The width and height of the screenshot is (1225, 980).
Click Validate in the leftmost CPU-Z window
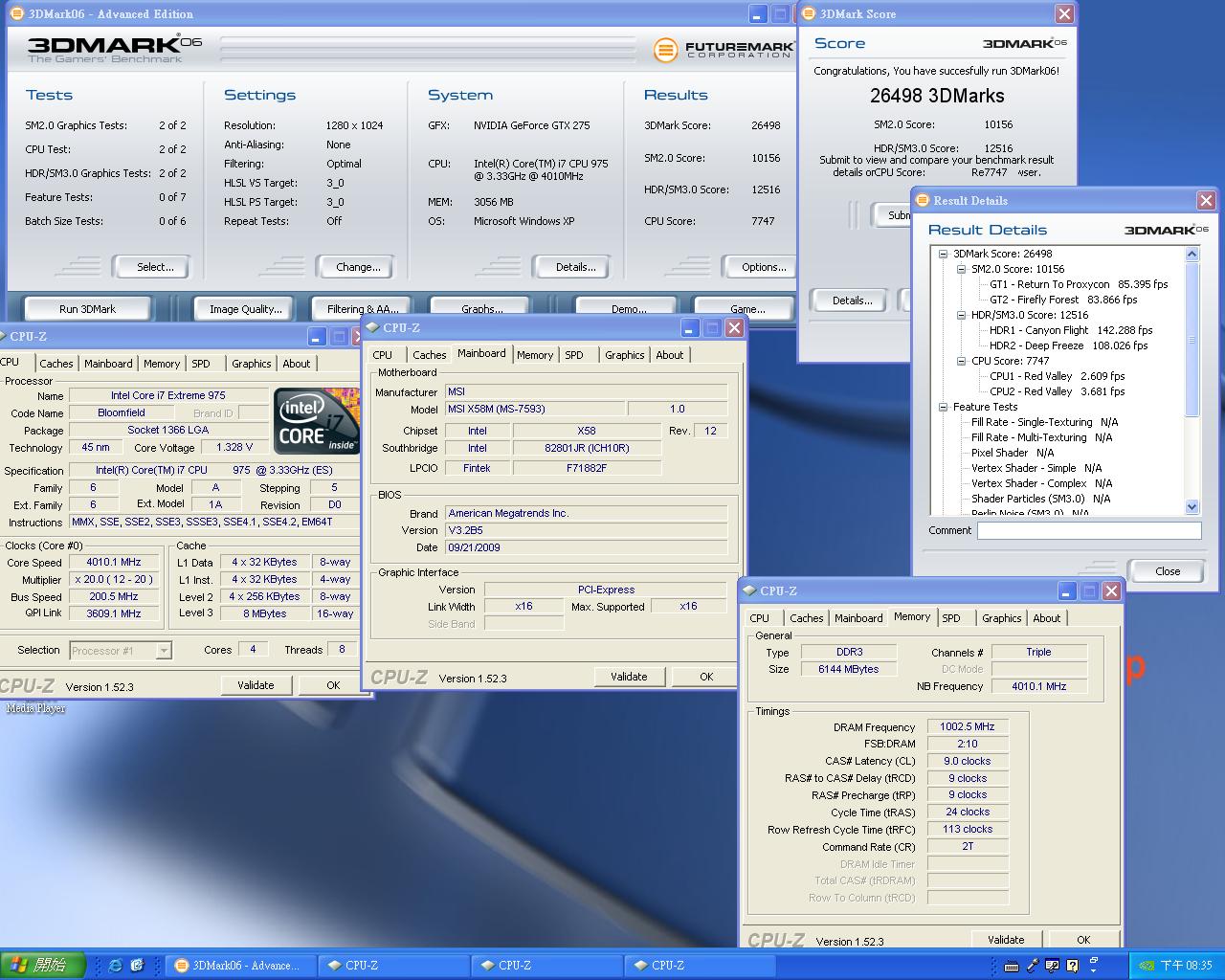coord(256,685)
